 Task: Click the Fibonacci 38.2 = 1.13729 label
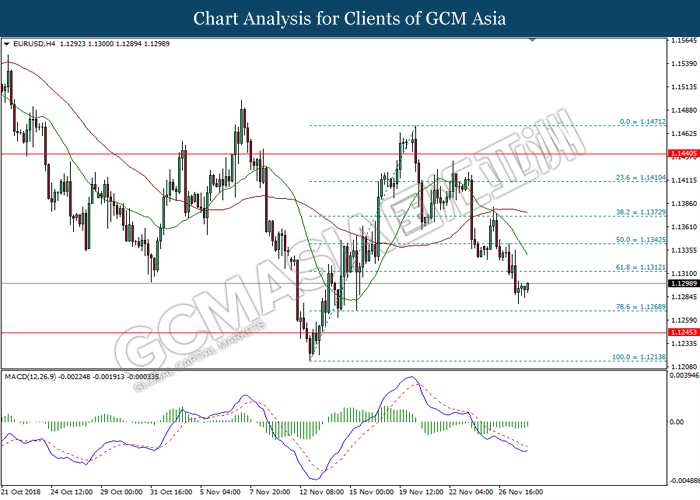(x=641, y=212)
